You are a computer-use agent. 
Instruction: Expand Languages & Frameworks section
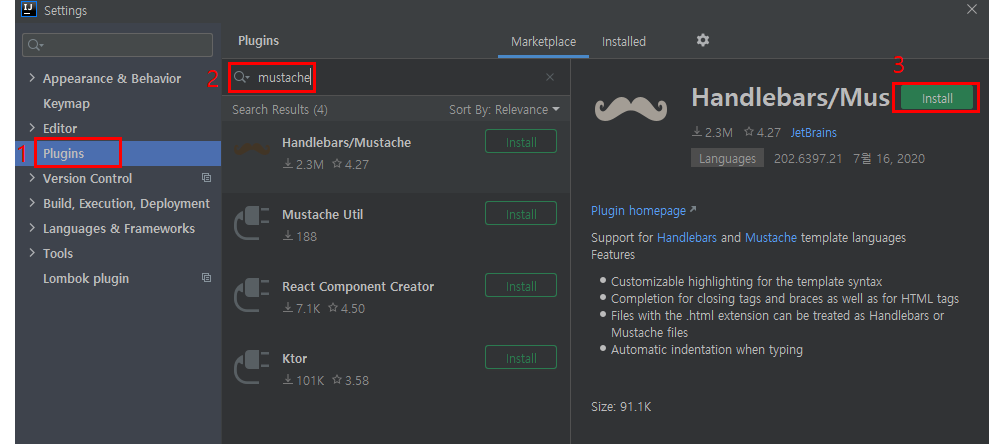pos(32,228)
